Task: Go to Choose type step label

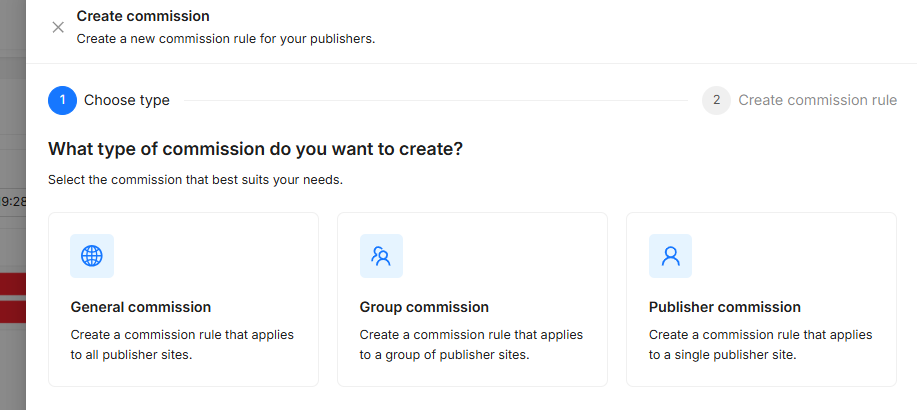Action: click(x=127, y=100)
